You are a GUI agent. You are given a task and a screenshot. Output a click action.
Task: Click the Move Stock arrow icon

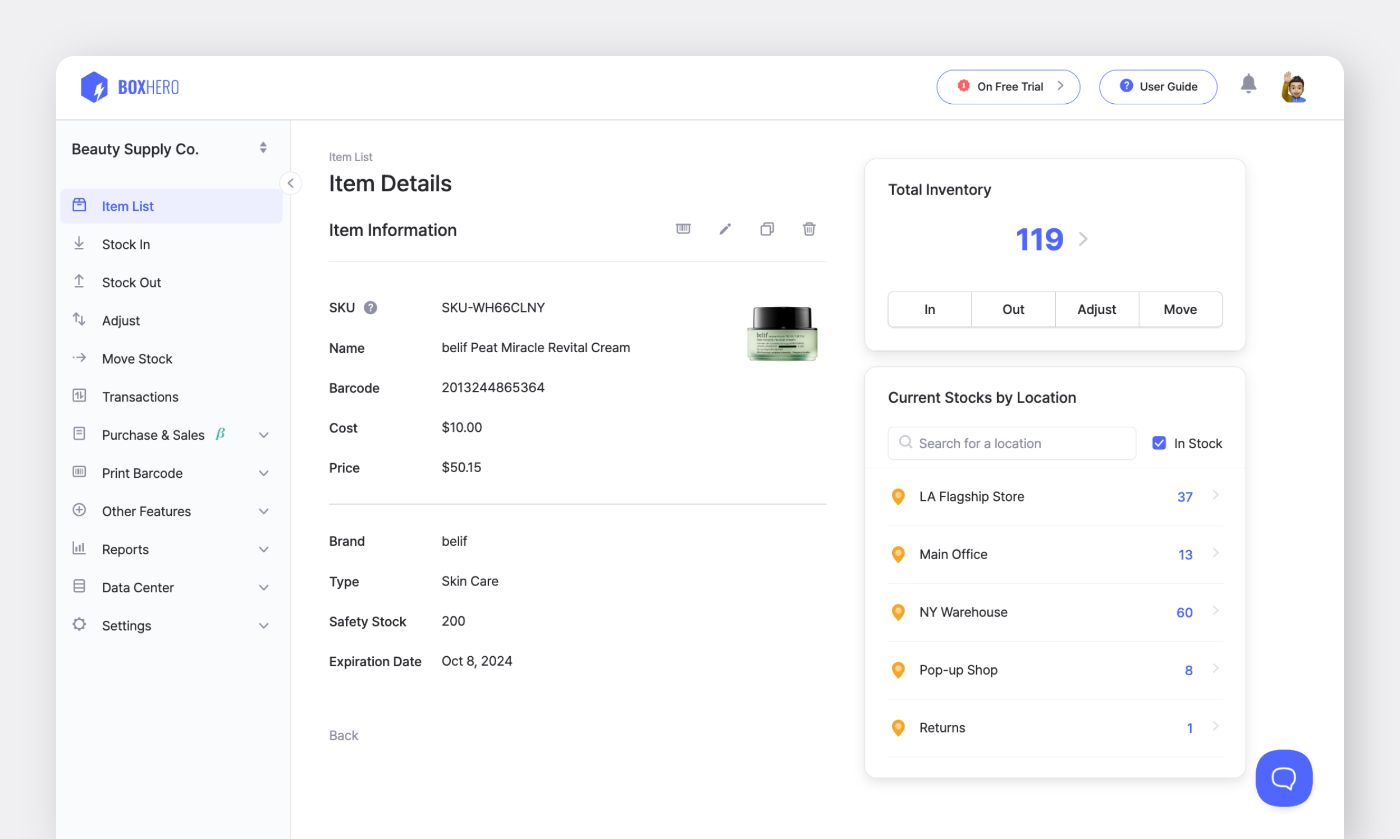tap(79, 358)
